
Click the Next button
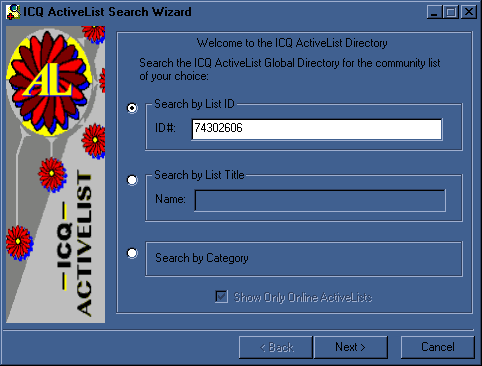tap(351, 347)
